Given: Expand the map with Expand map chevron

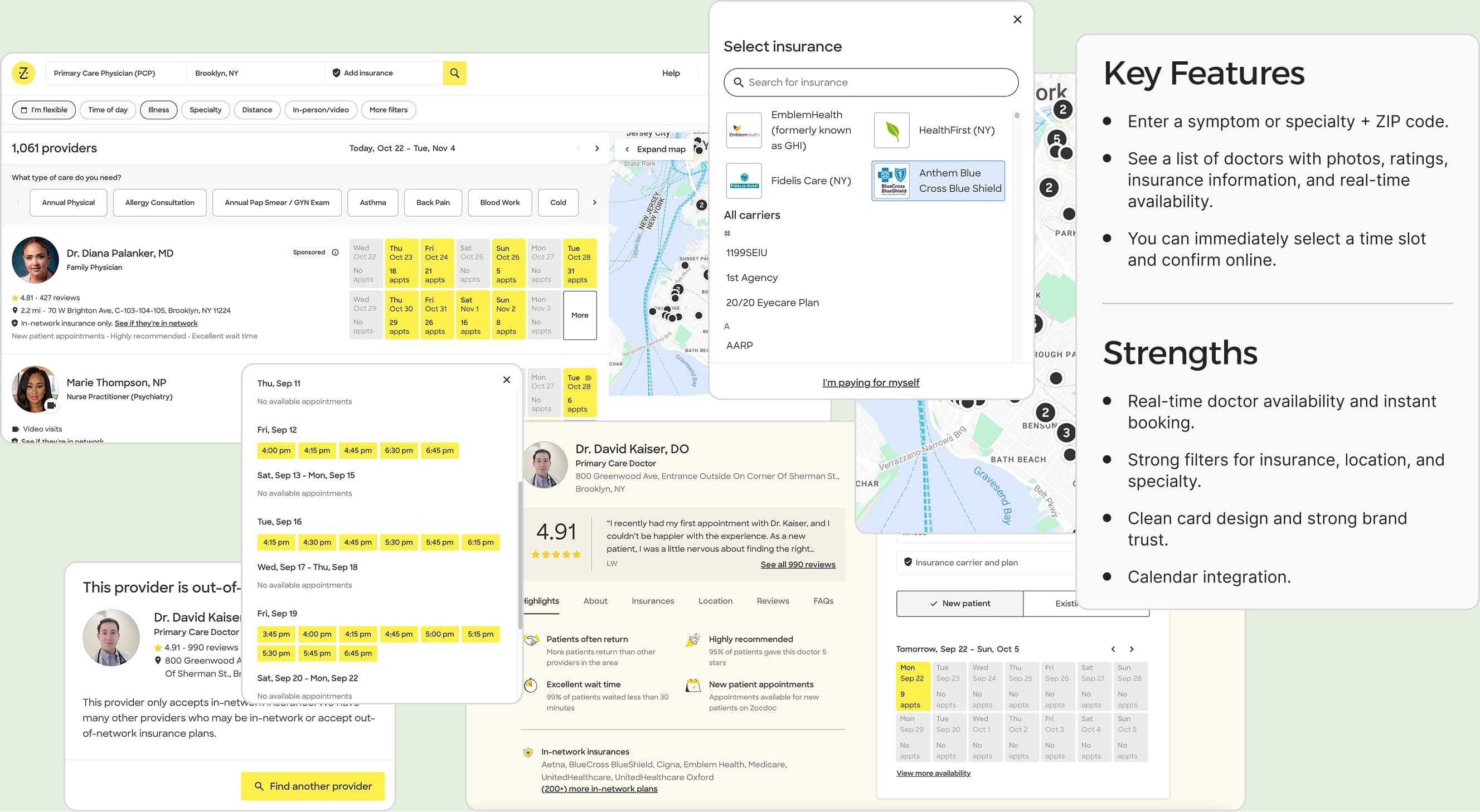Looking at the screenshot, I should pyautogui.click(x=627, y=149).
